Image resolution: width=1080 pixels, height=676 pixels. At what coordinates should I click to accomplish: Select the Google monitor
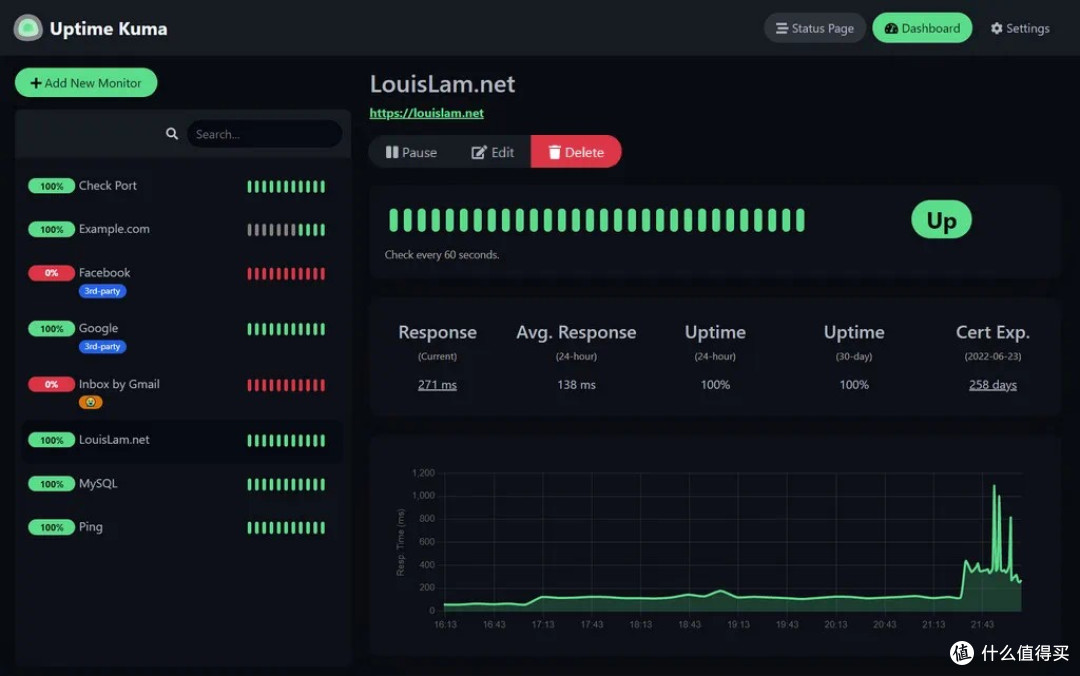183,336
